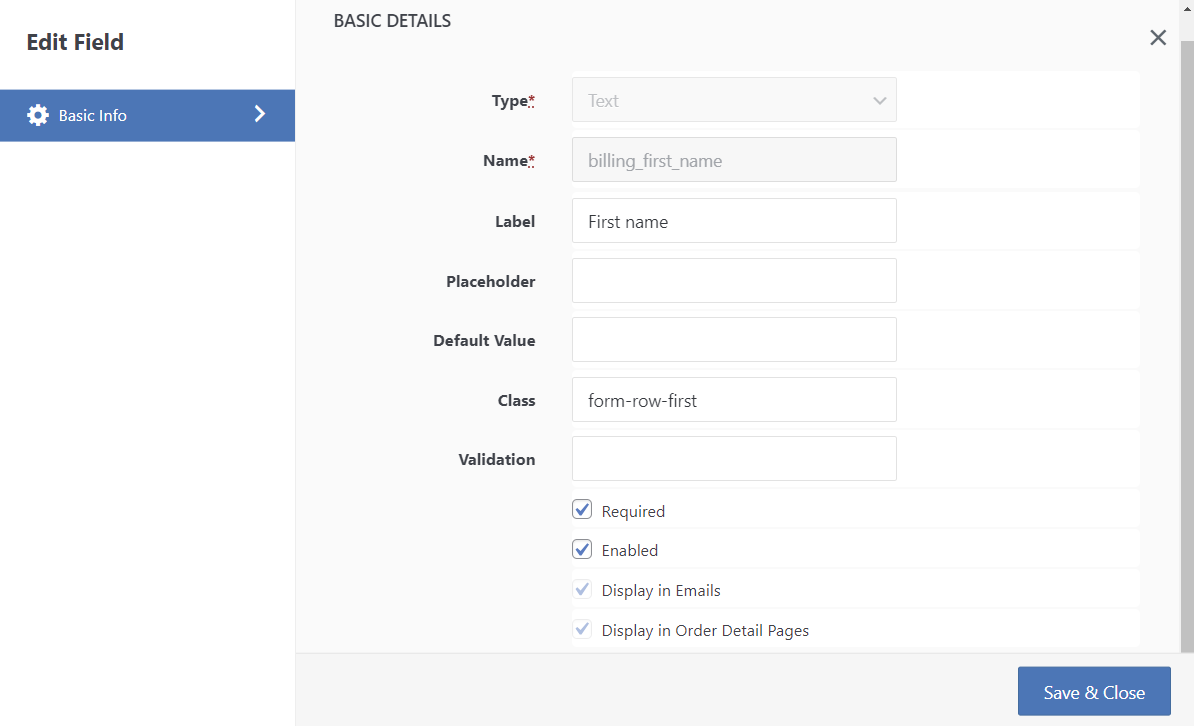Select the Basic Info sidebar tab
This screenshot has height=726, width=1194.
[x=120, y=115]
